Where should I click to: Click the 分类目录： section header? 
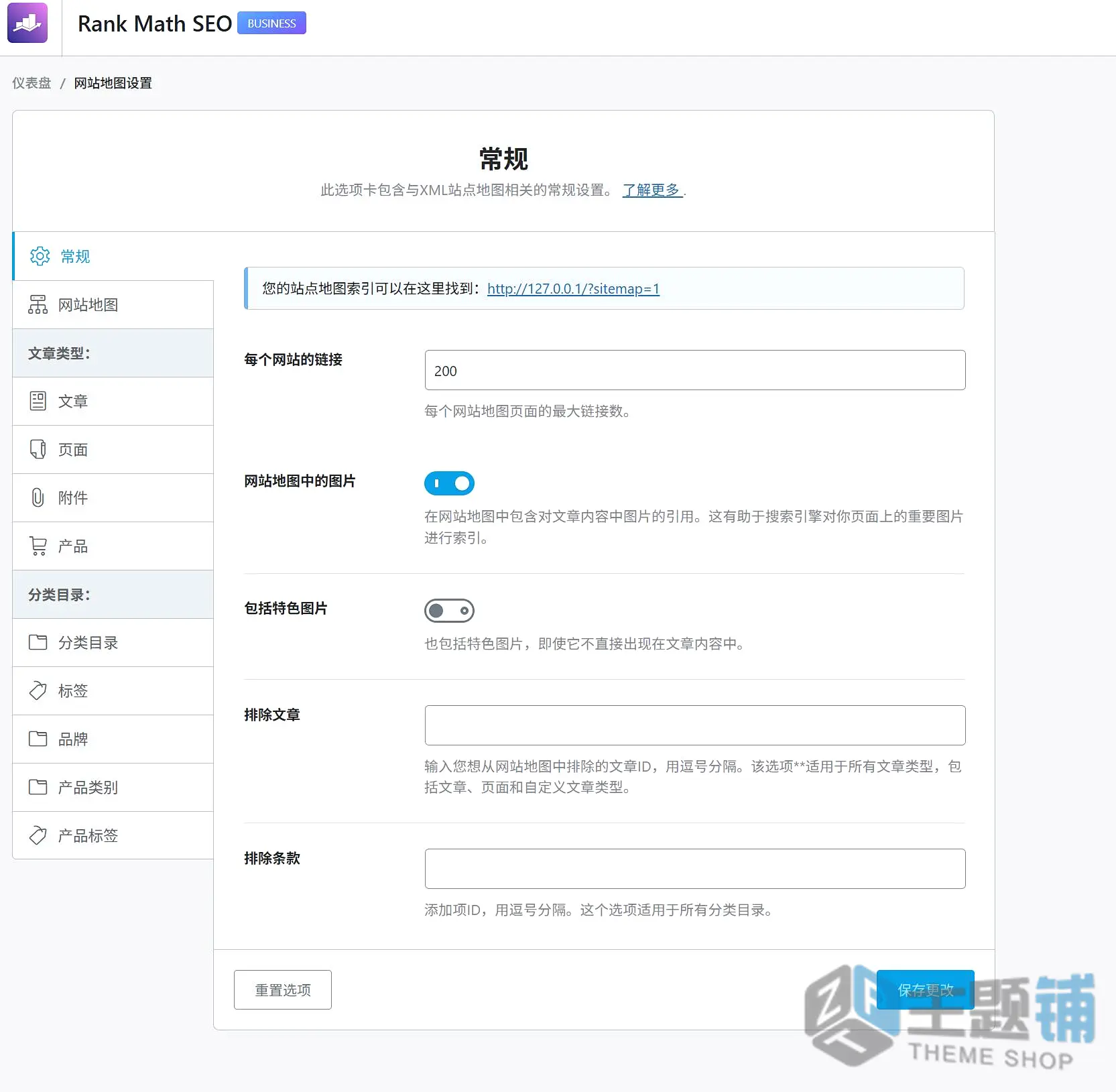tap(113, 594)
